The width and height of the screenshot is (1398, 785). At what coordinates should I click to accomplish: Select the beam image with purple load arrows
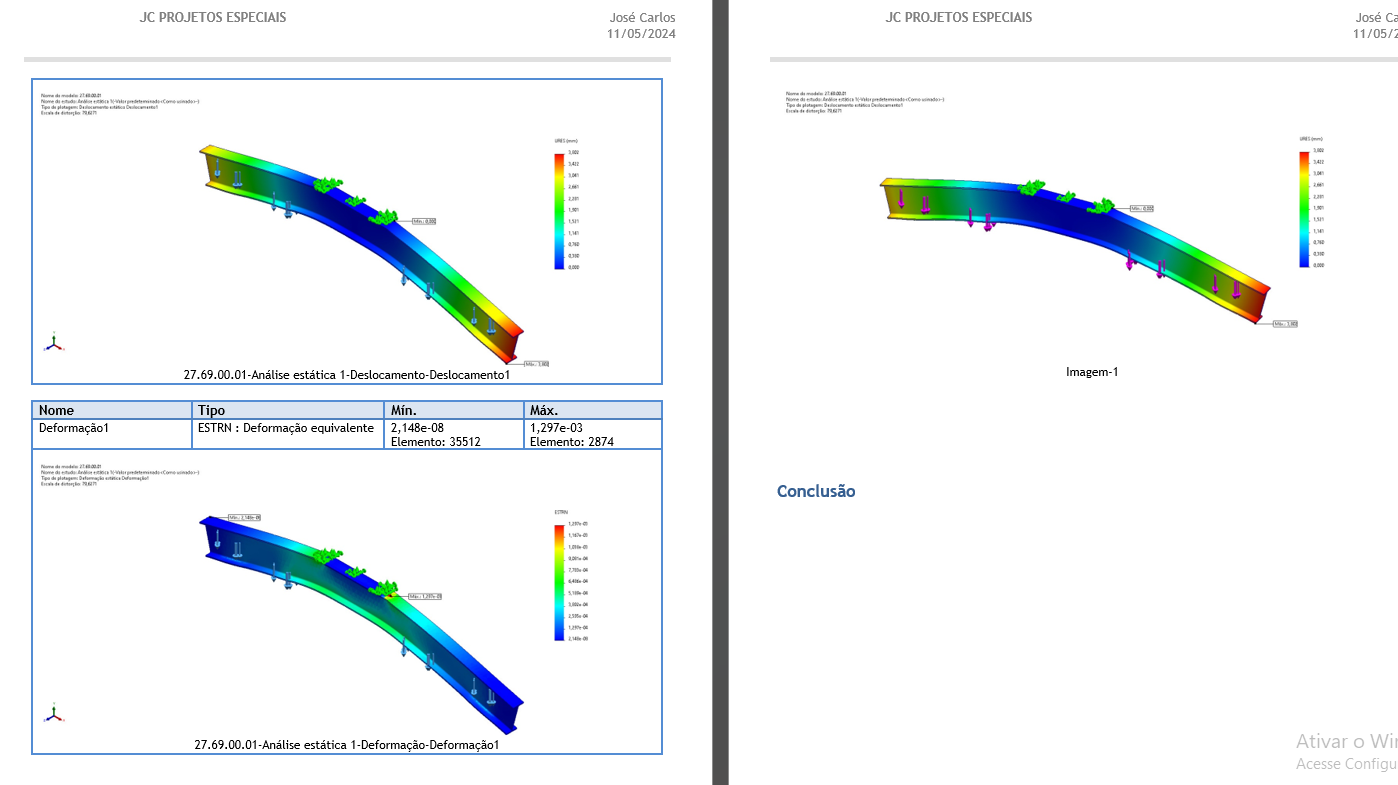1075,250
